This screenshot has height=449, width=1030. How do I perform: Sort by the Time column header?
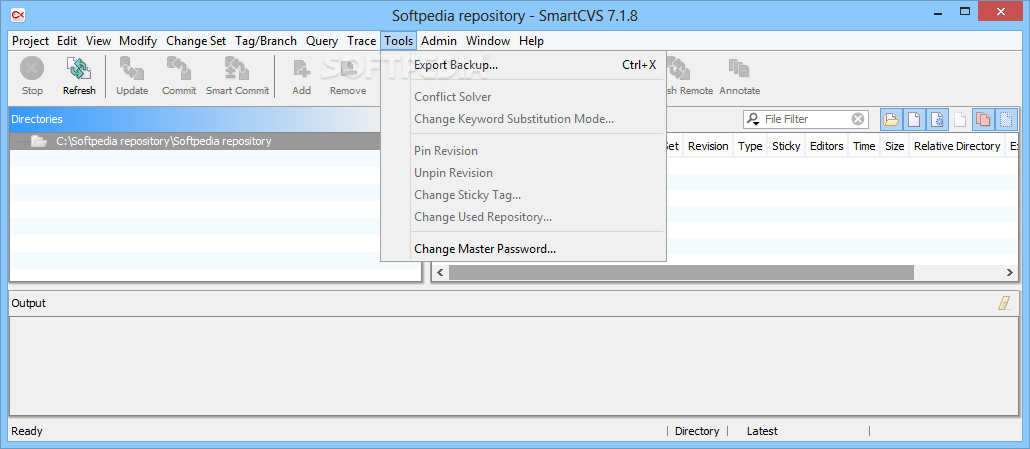click(x=864, y=146)
